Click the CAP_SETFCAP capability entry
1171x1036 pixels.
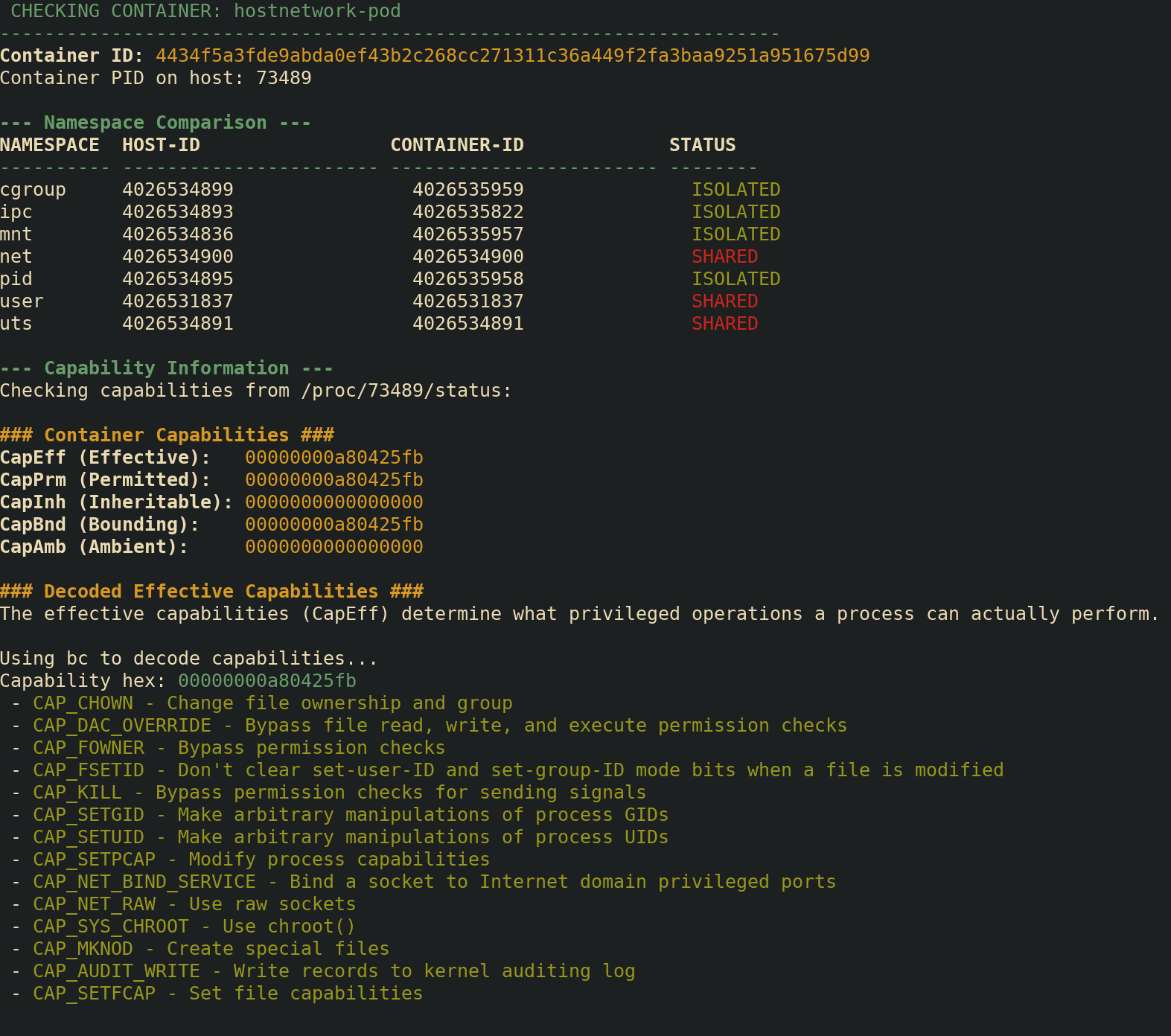[x=95, y=994]
